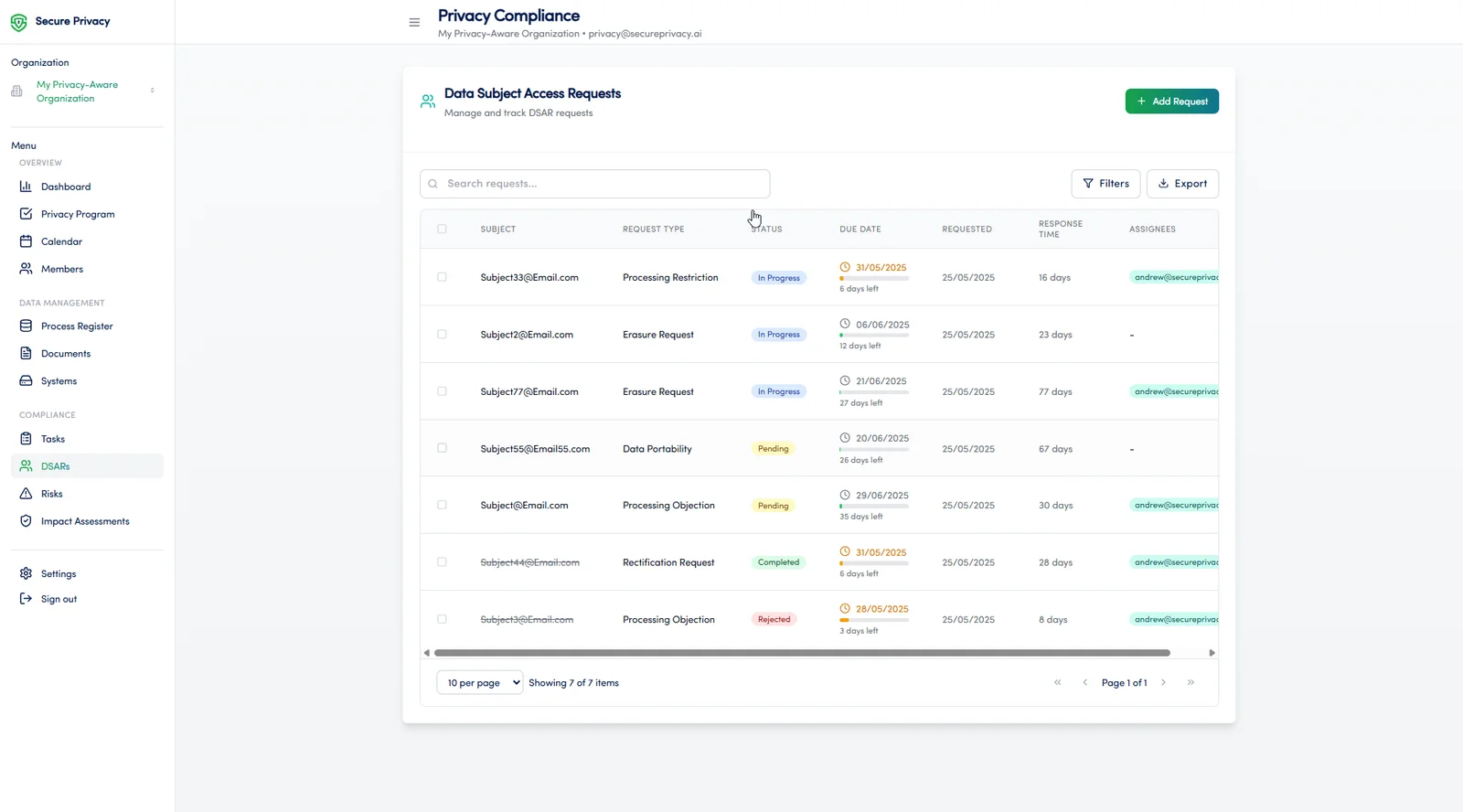Click the Secure Privacy shield logo
Viewport: 1463px width, 812px height.
18,22
